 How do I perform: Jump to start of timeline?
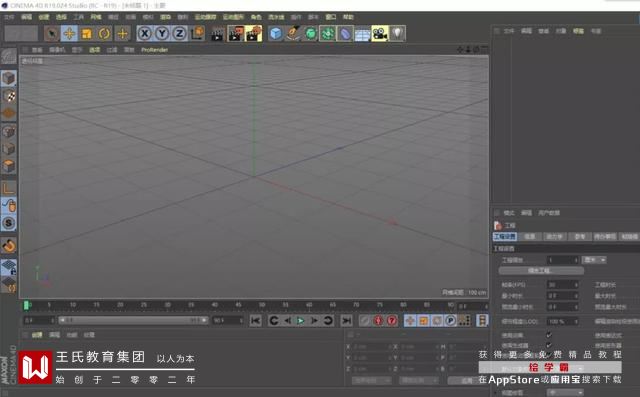tap(256, 321)
